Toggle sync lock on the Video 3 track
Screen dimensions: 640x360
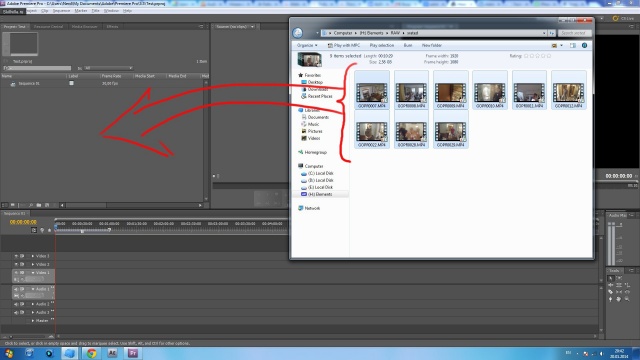(22, 256)
